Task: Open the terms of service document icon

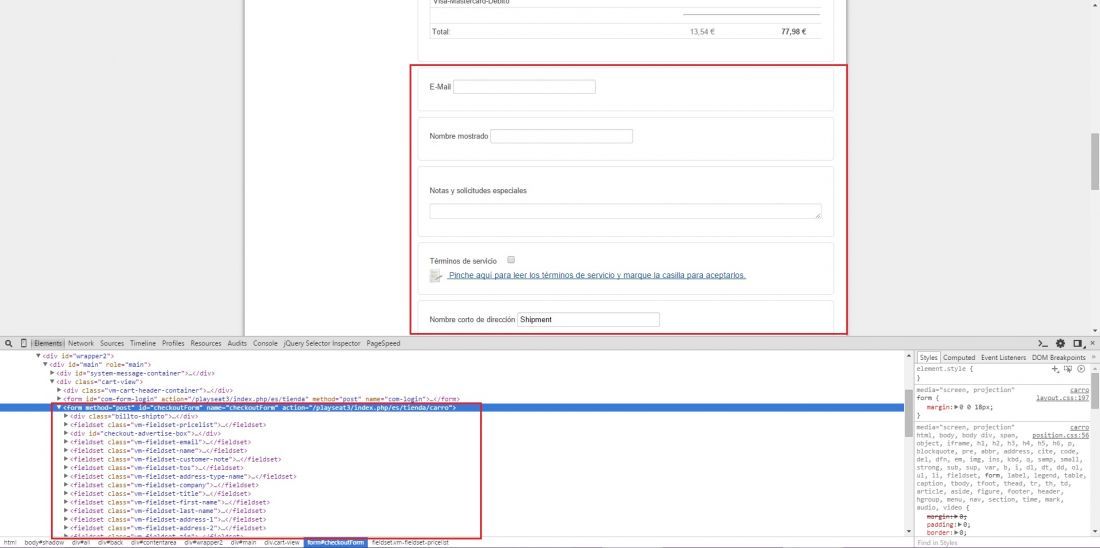Action: (435, 276)
